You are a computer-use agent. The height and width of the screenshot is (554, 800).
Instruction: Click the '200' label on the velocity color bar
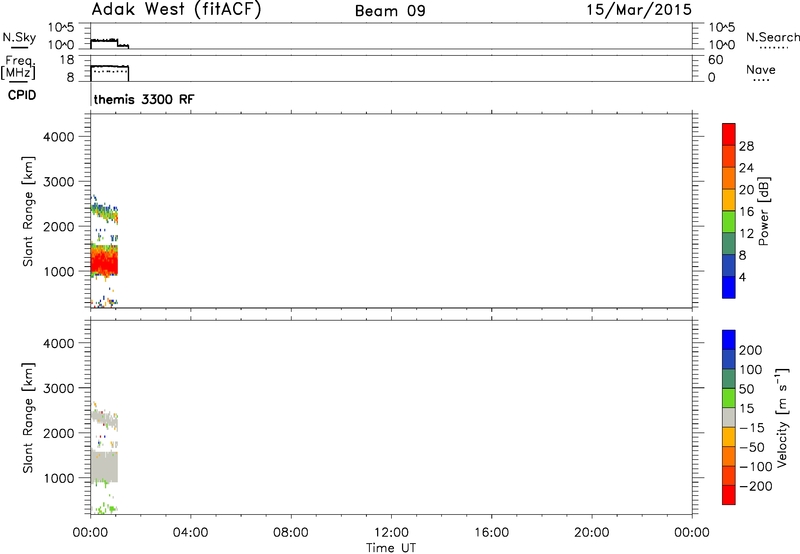(751, 350)
